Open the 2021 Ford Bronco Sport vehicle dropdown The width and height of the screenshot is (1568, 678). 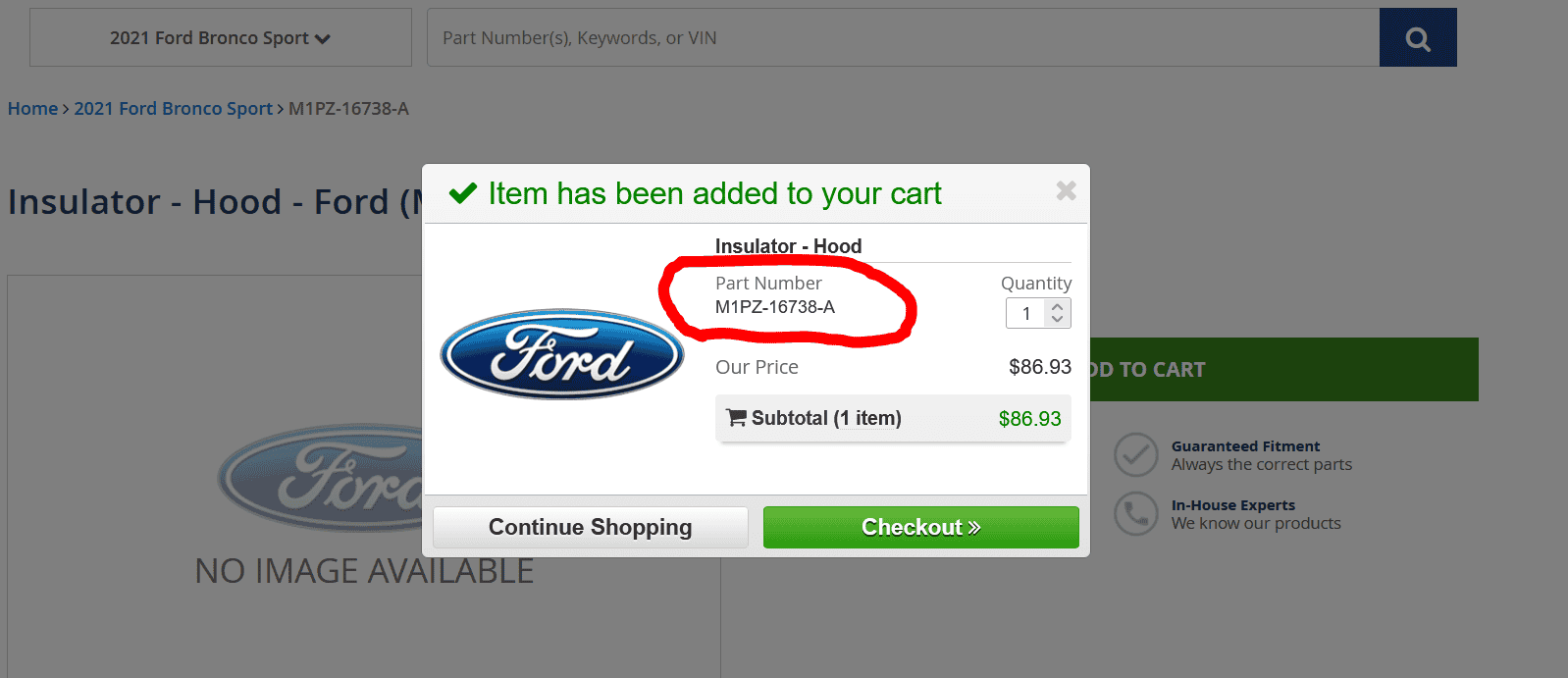(220, 38)
